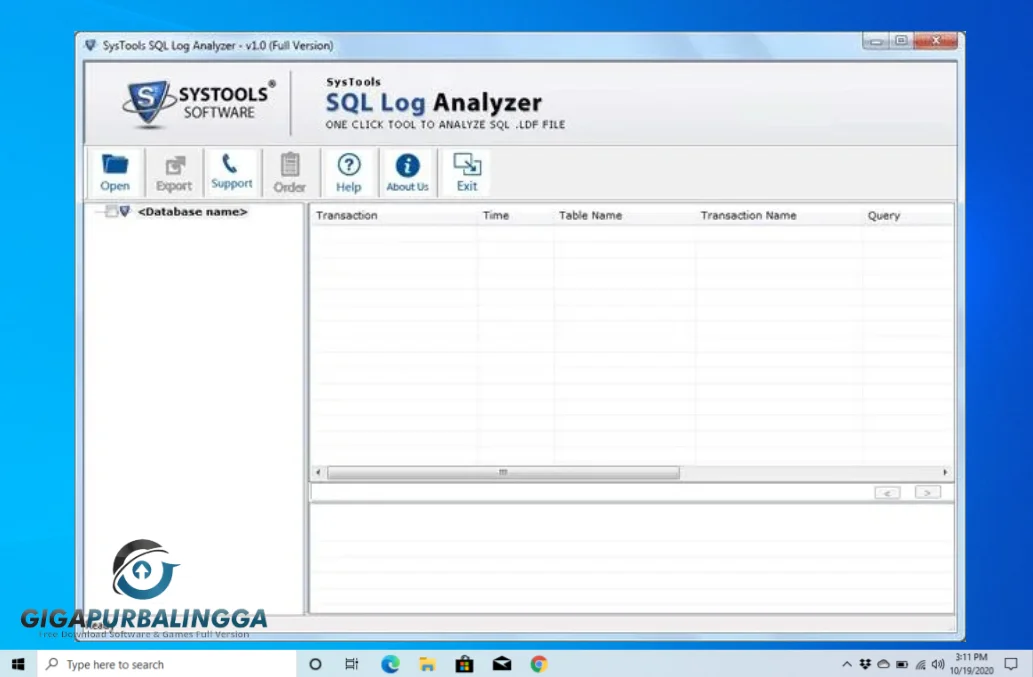
Task: Tick the Database name checkbox
Action: [x=111, y=211]
